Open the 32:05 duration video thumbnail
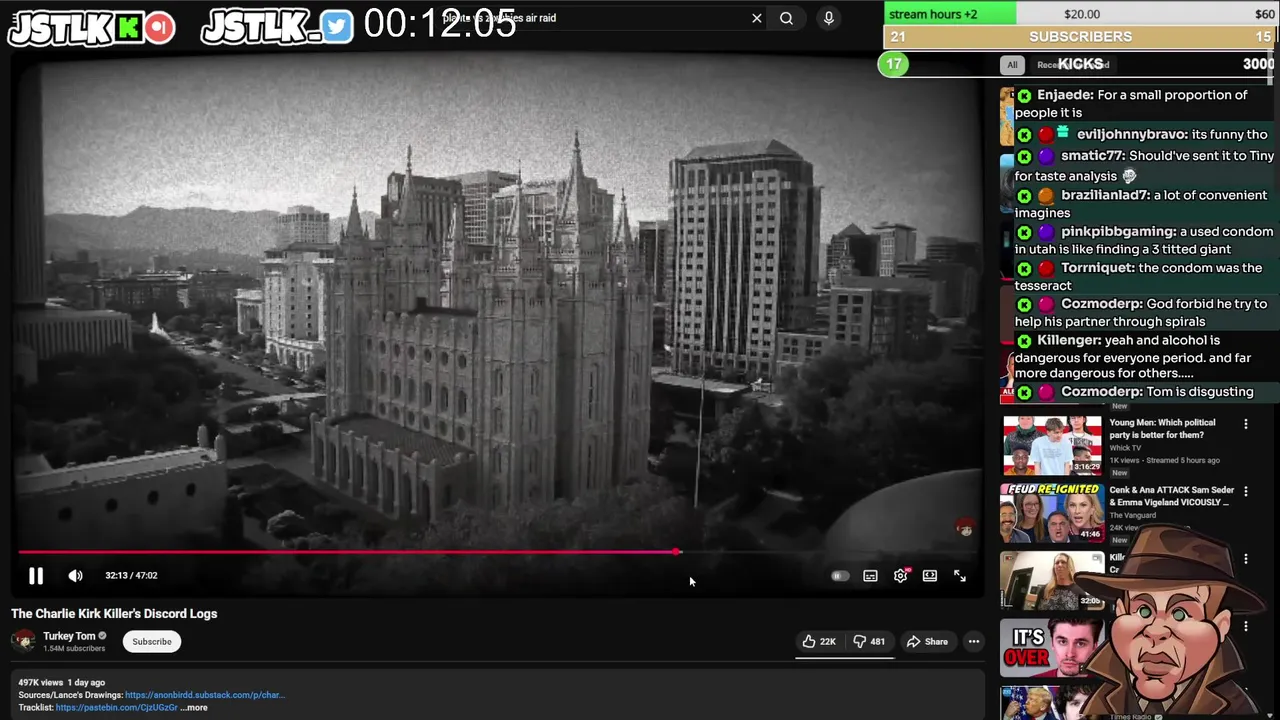This screenshot has width=1280, height=720. [1052, 580]
